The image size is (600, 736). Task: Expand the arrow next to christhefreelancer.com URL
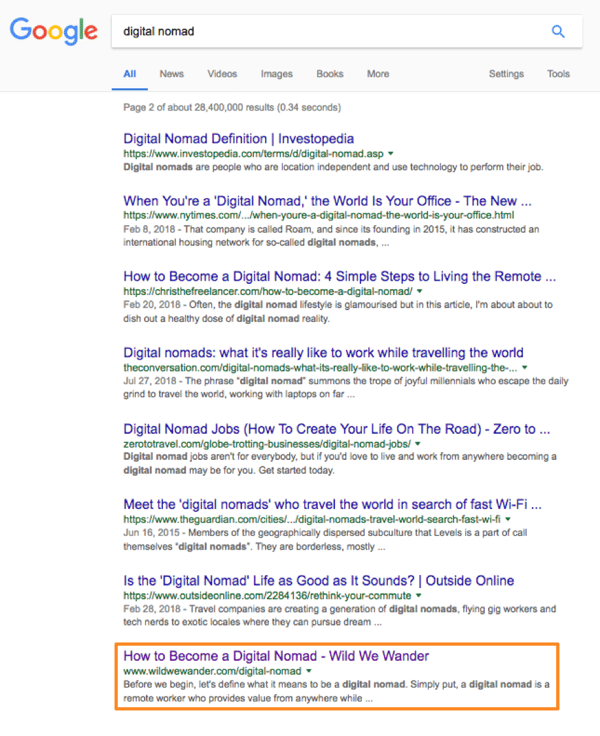(x=418, y=291)
